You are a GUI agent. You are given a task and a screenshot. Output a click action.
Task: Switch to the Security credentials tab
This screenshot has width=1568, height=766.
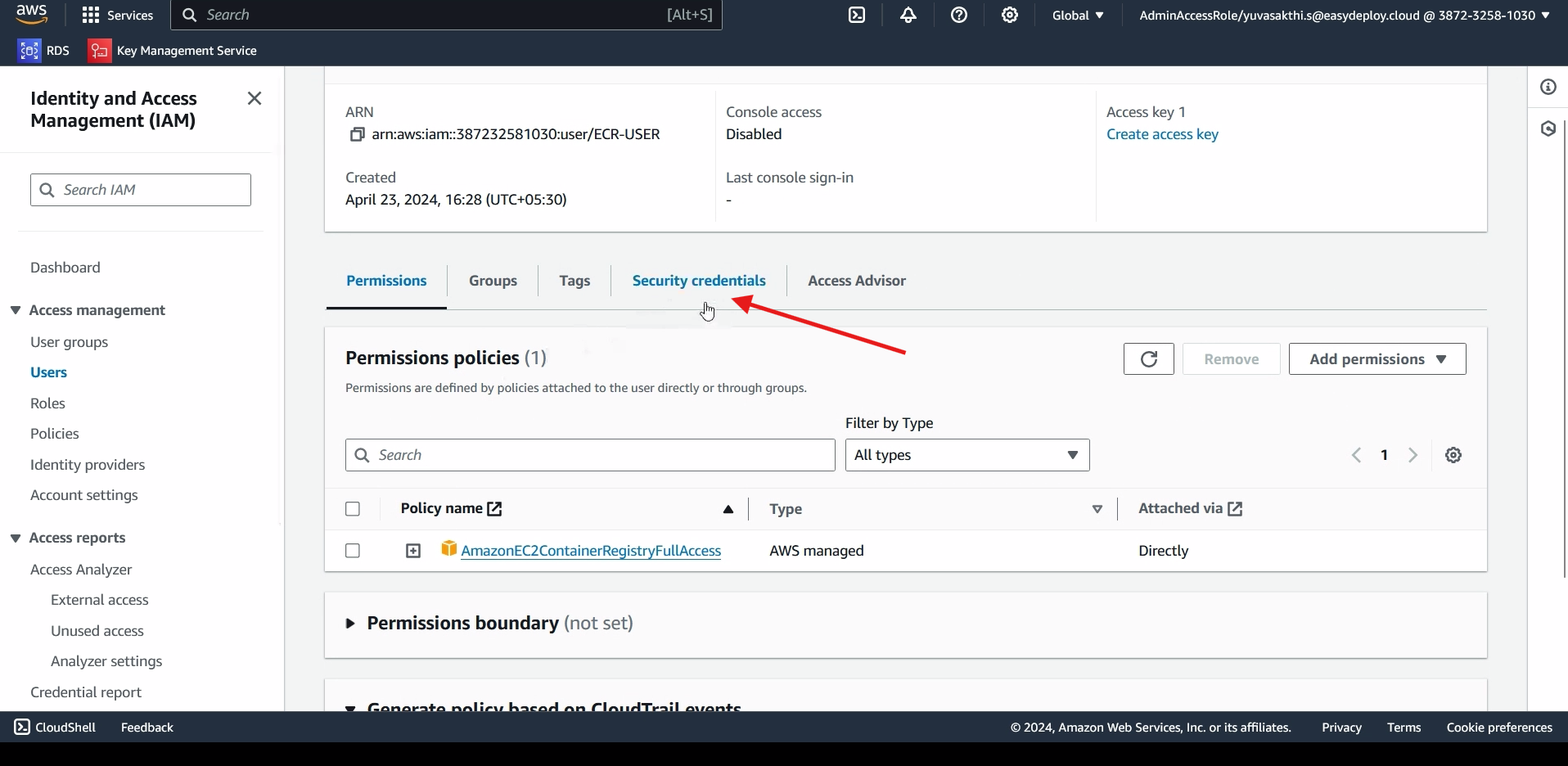click(x=699, y=281)
